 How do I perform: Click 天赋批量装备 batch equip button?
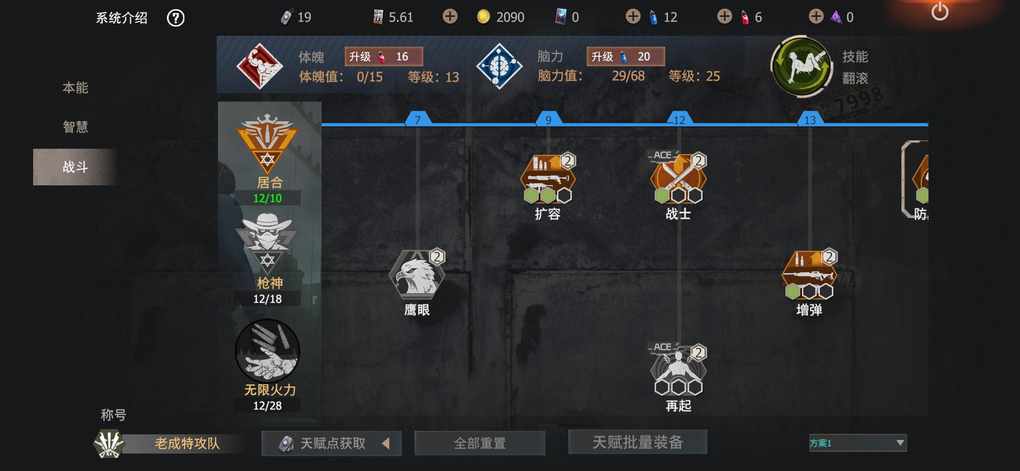pyautogui.click(x=638, y=442)
